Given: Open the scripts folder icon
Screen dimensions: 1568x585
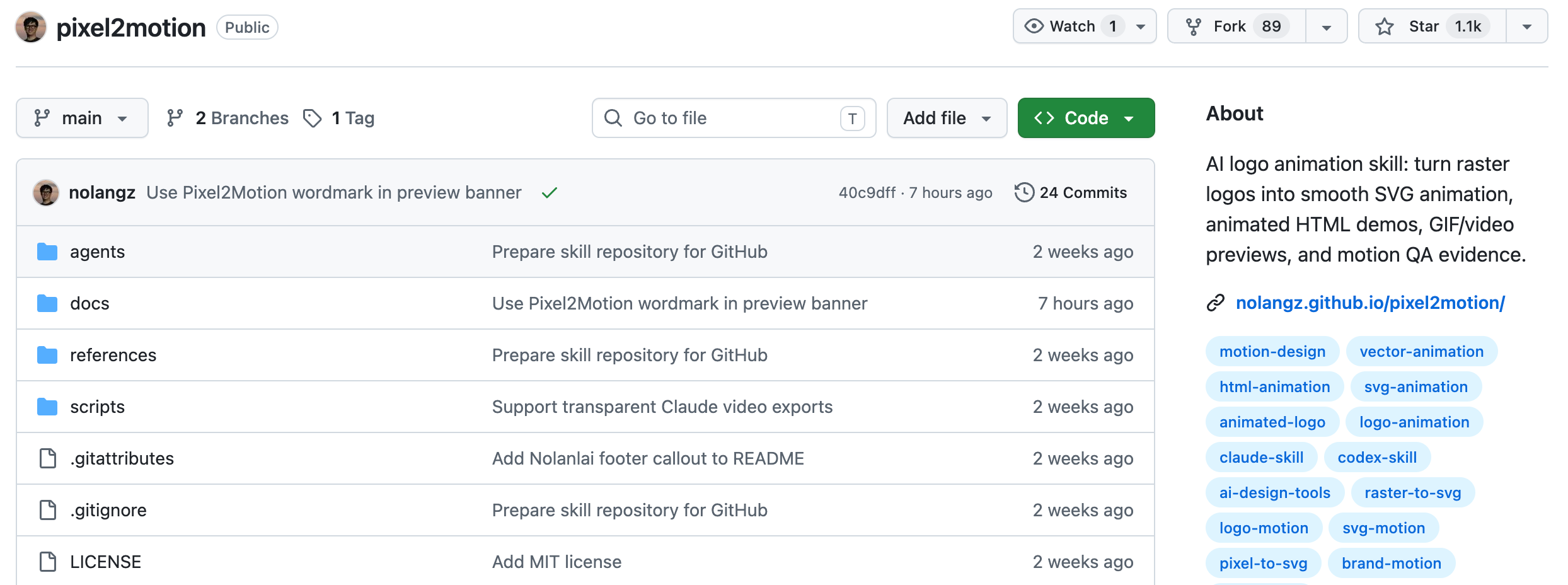Looking at the screenshot, I should [x=47, y=407].
